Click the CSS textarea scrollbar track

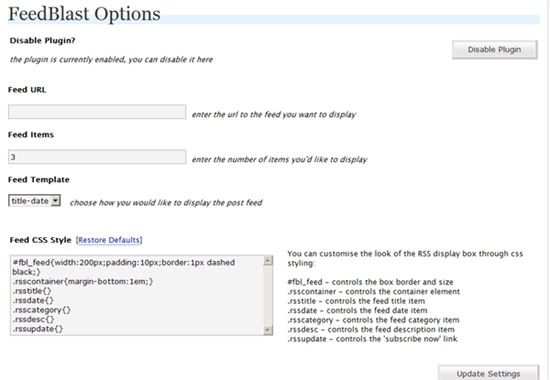pos(268,295)
